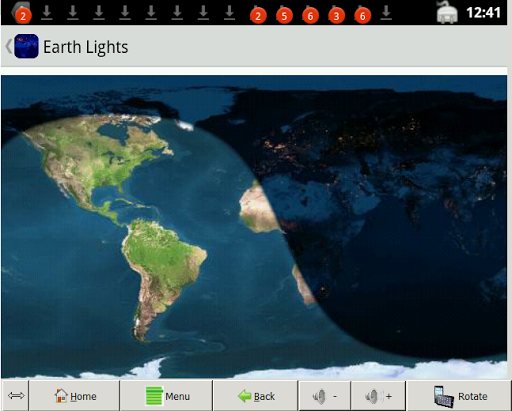Open the notification badge showing 5
Screen dimensions: 512x411
pyautogui.click(x=284, y=16)
